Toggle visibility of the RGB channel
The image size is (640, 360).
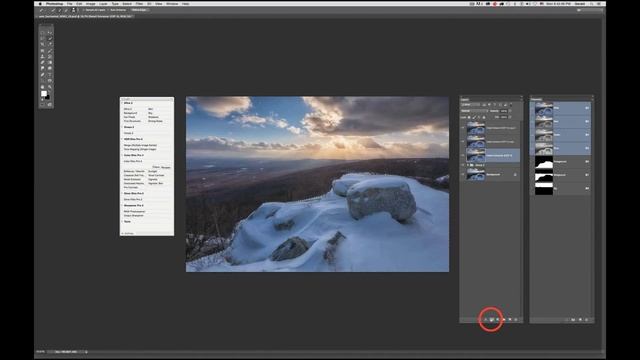(532, 108)
